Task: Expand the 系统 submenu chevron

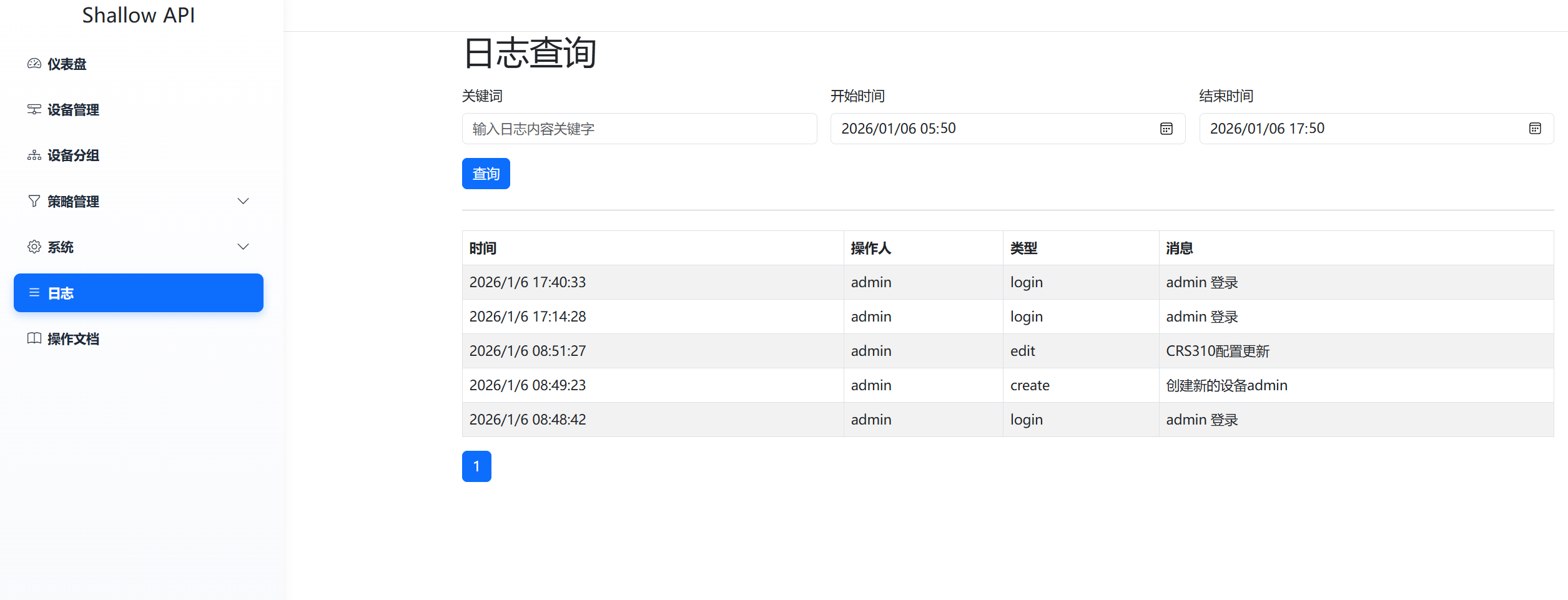Action: 244,247
